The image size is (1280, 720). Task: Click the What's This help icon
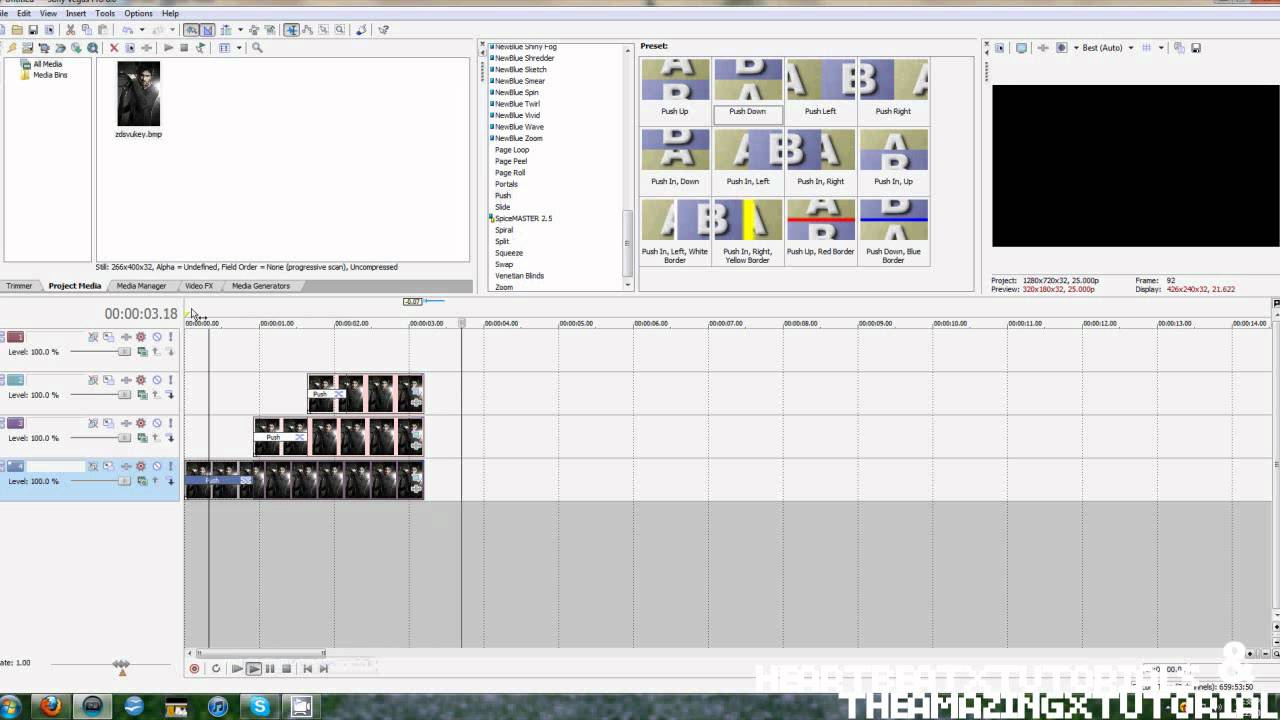(383, 30)
